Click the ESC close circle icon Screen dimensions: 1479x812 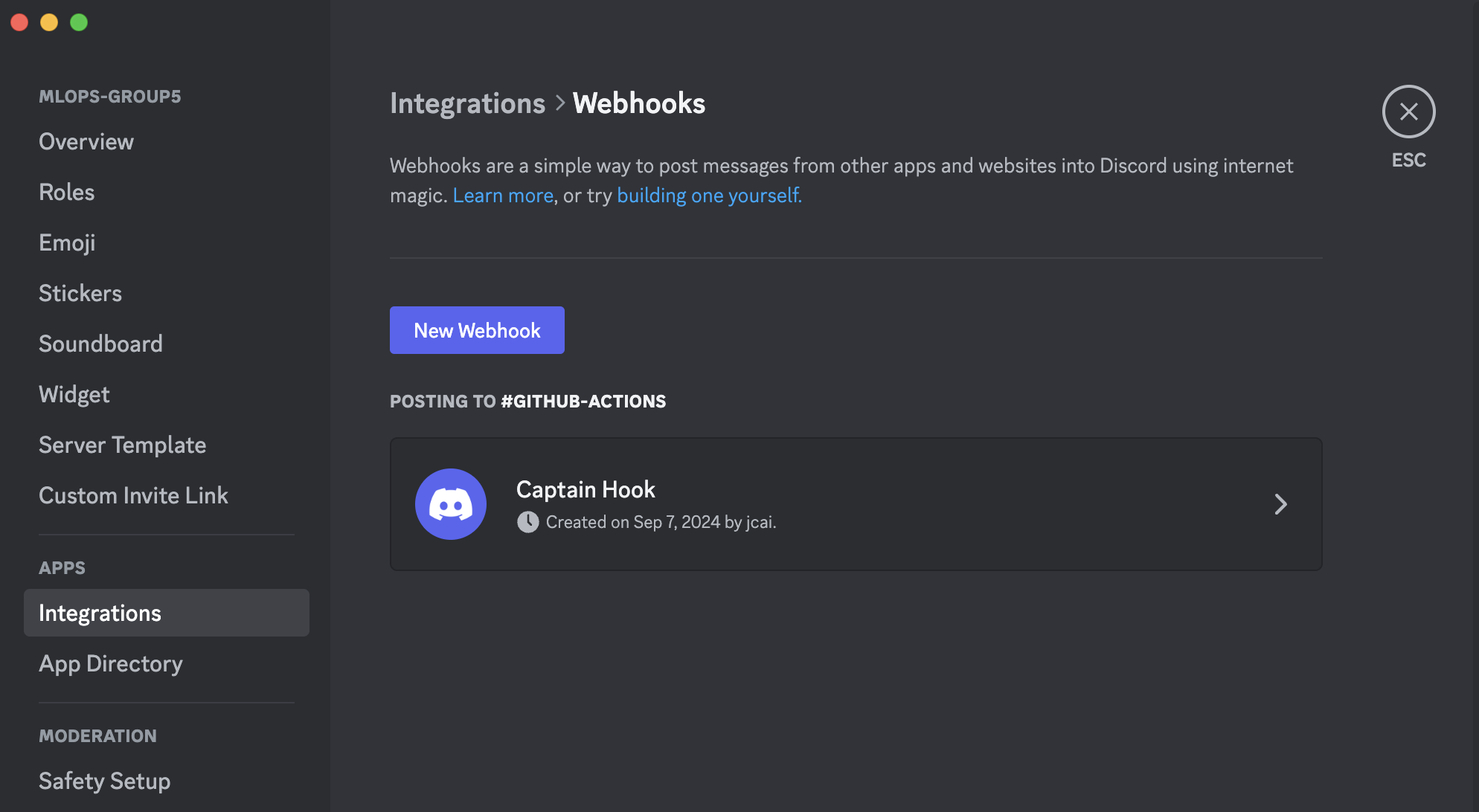pyautogui.click(x=1408, y=112)
